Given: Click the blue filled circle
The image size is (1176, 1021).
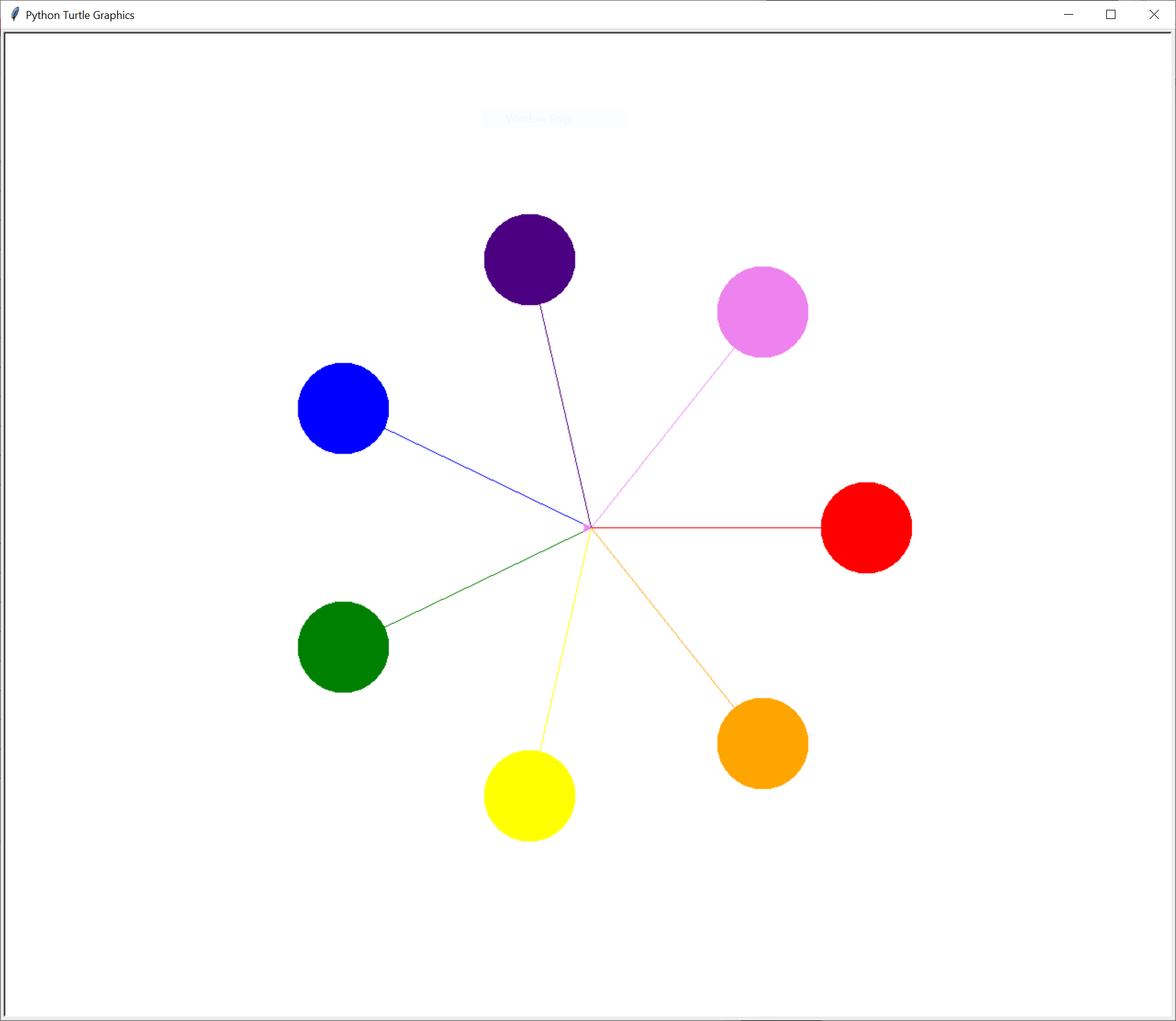Looking at the screenshot, I should click(343, 408).
